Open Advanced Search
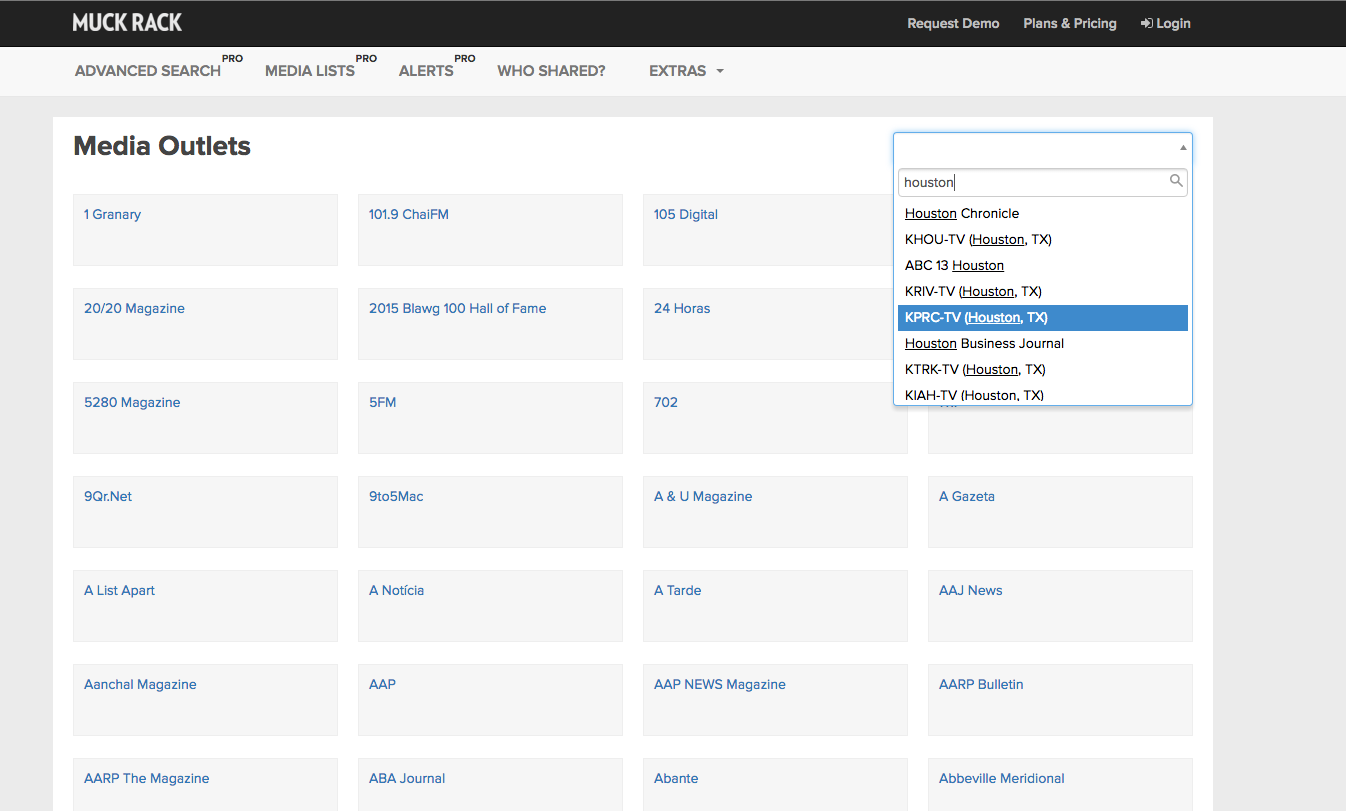 [x=148, y=71]
